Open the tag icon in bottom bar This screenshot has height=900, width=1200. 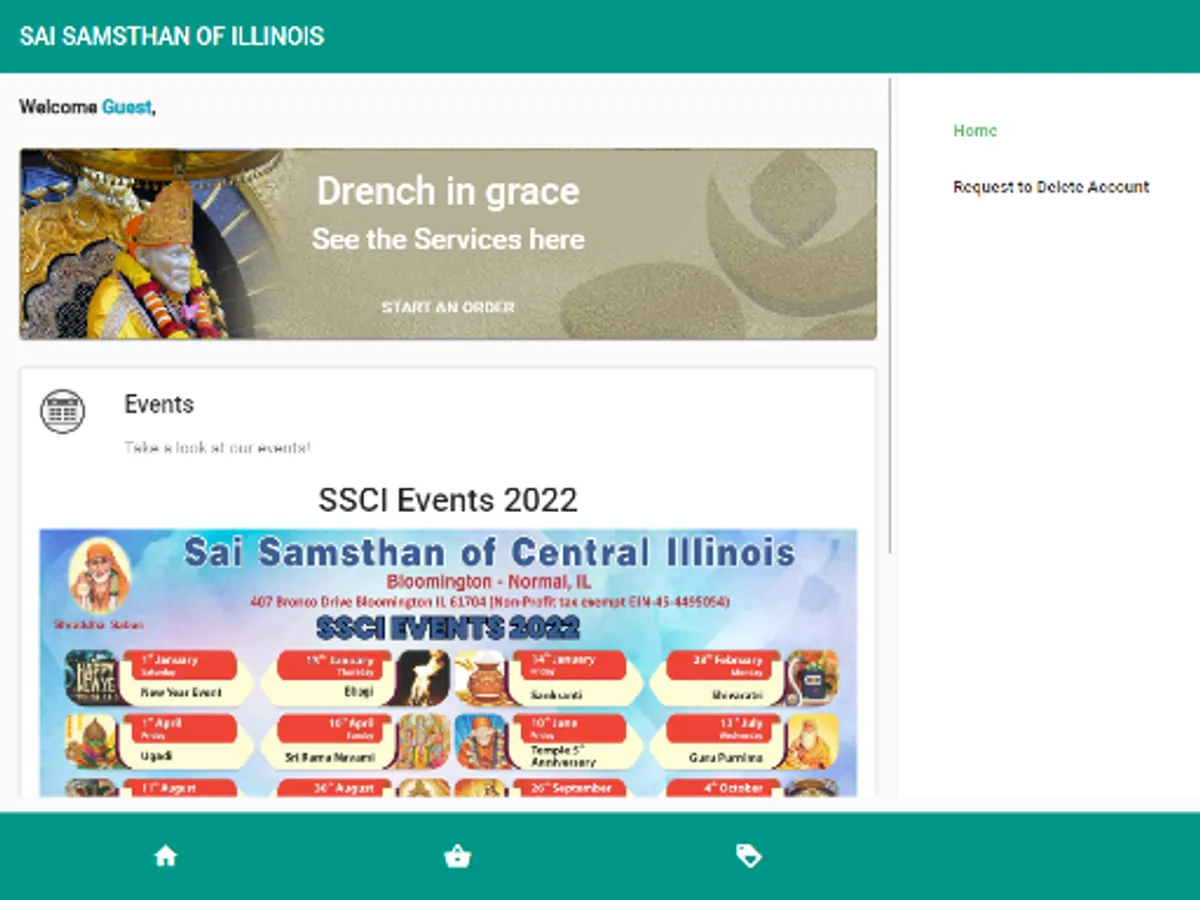pos(748,856)
